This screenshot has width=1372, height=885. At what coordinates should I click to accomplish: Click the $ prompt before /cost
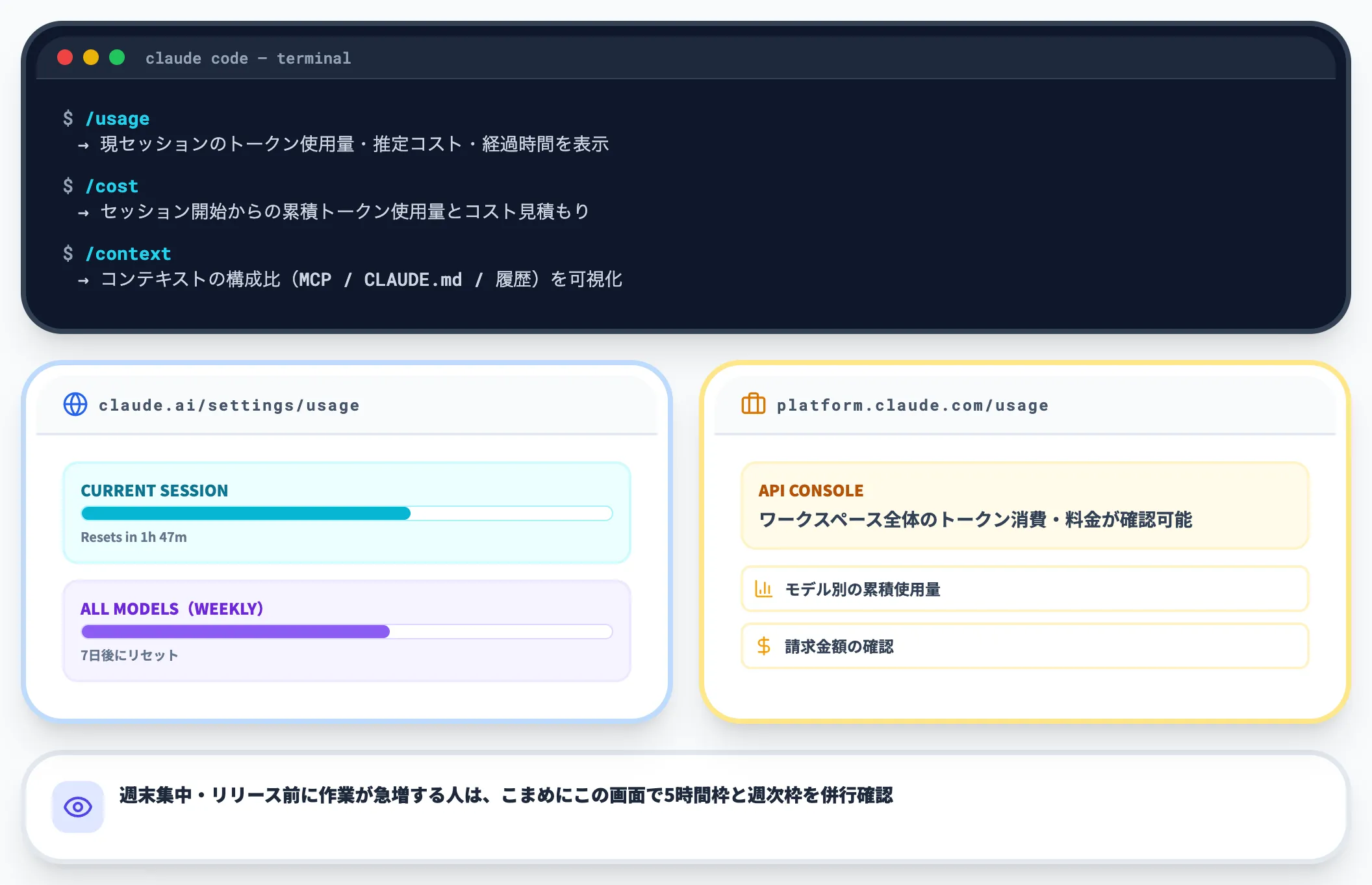[x=68, y=186]
